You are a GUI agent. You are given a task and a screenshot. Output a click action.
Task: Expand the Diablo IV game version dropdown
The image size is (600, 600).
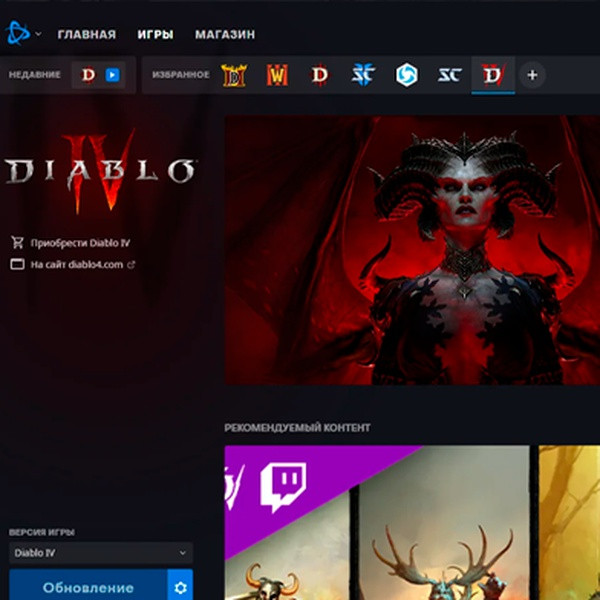click(x=101, y=553)
